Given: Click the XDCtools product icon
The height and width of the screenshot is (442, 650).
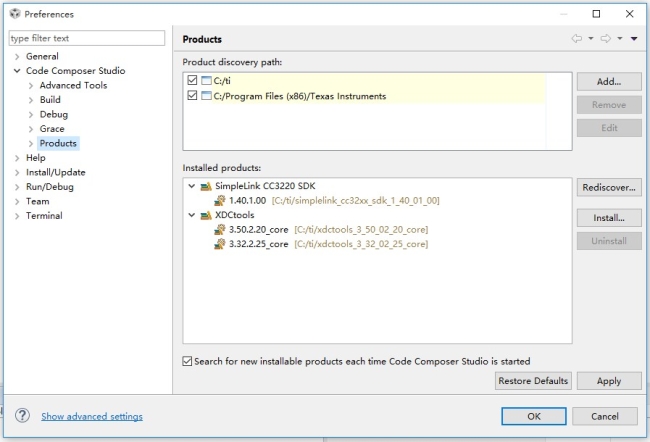Looking at the screenshot, I should click(x=205, y=215).
